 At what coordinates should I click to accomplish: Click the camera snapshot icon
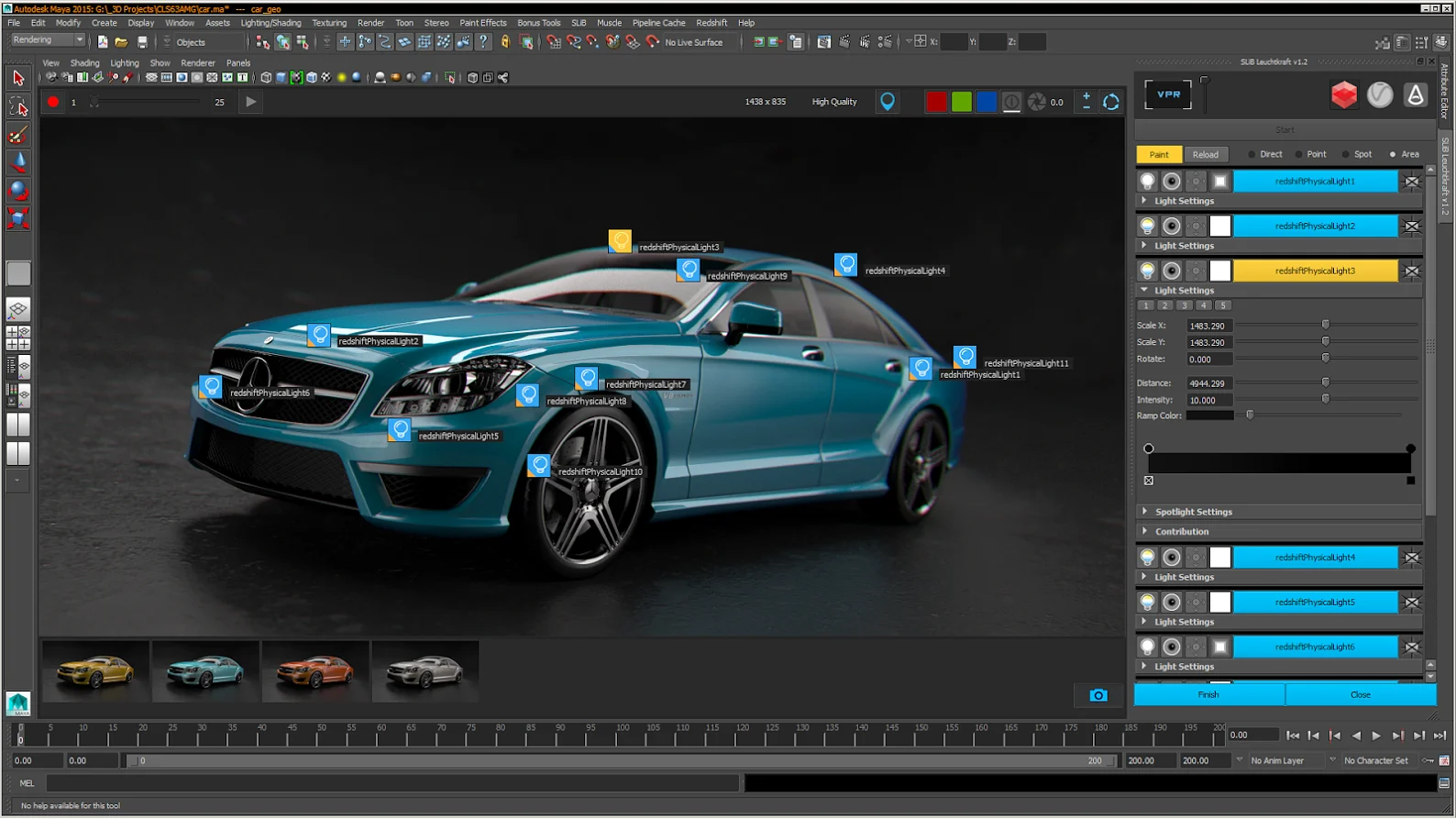tap(1098, 695)
